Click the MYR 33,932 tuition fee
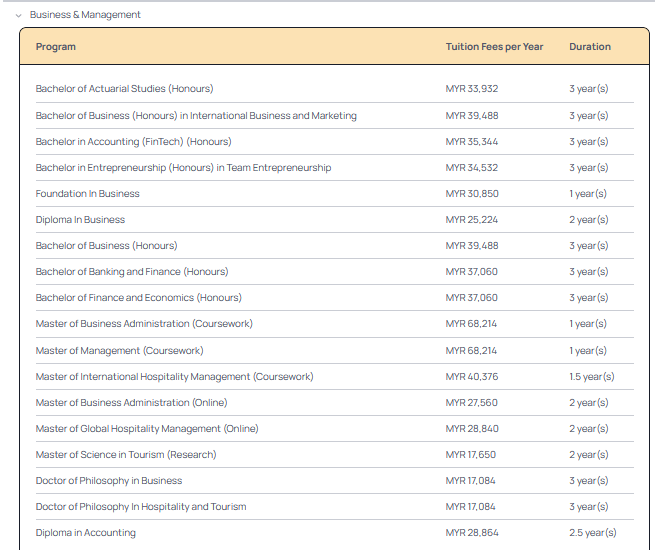 [x=472, y=89]
